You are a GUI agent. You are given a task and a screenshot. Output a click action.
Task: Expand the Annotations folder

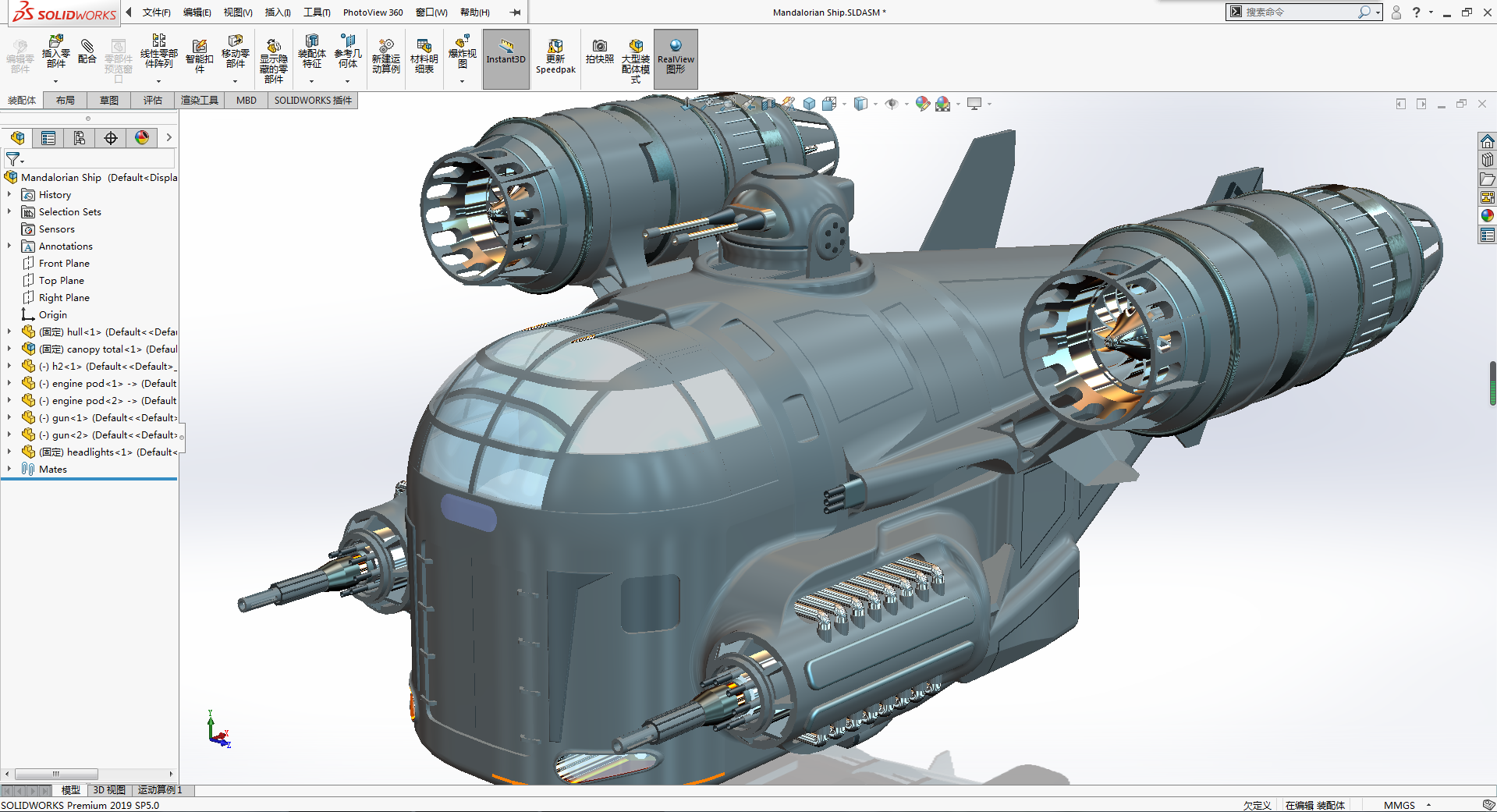coord(9,246)
